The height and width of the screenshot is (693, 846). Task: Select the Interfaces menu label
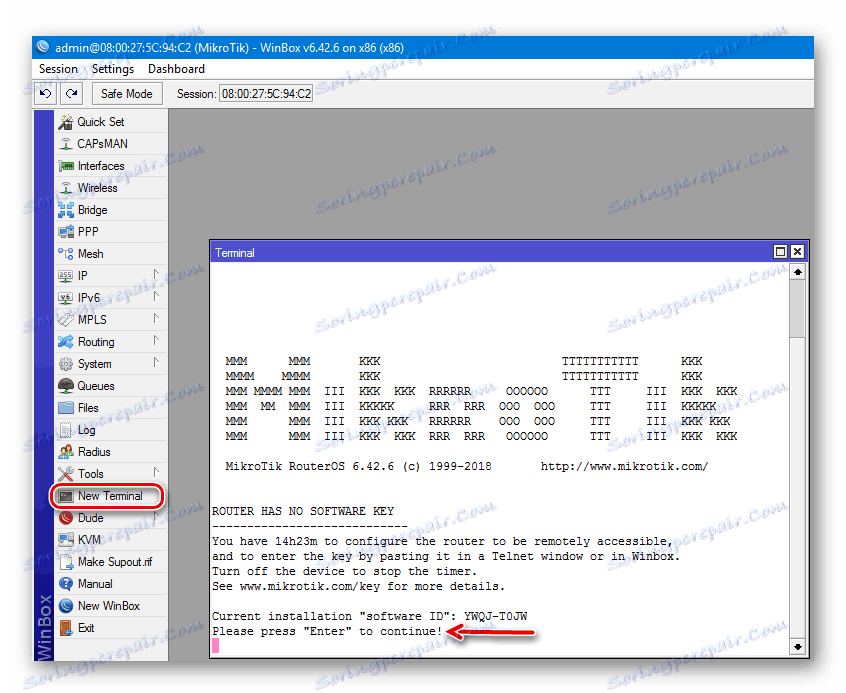pyautogui.click(x=101, y=166)
